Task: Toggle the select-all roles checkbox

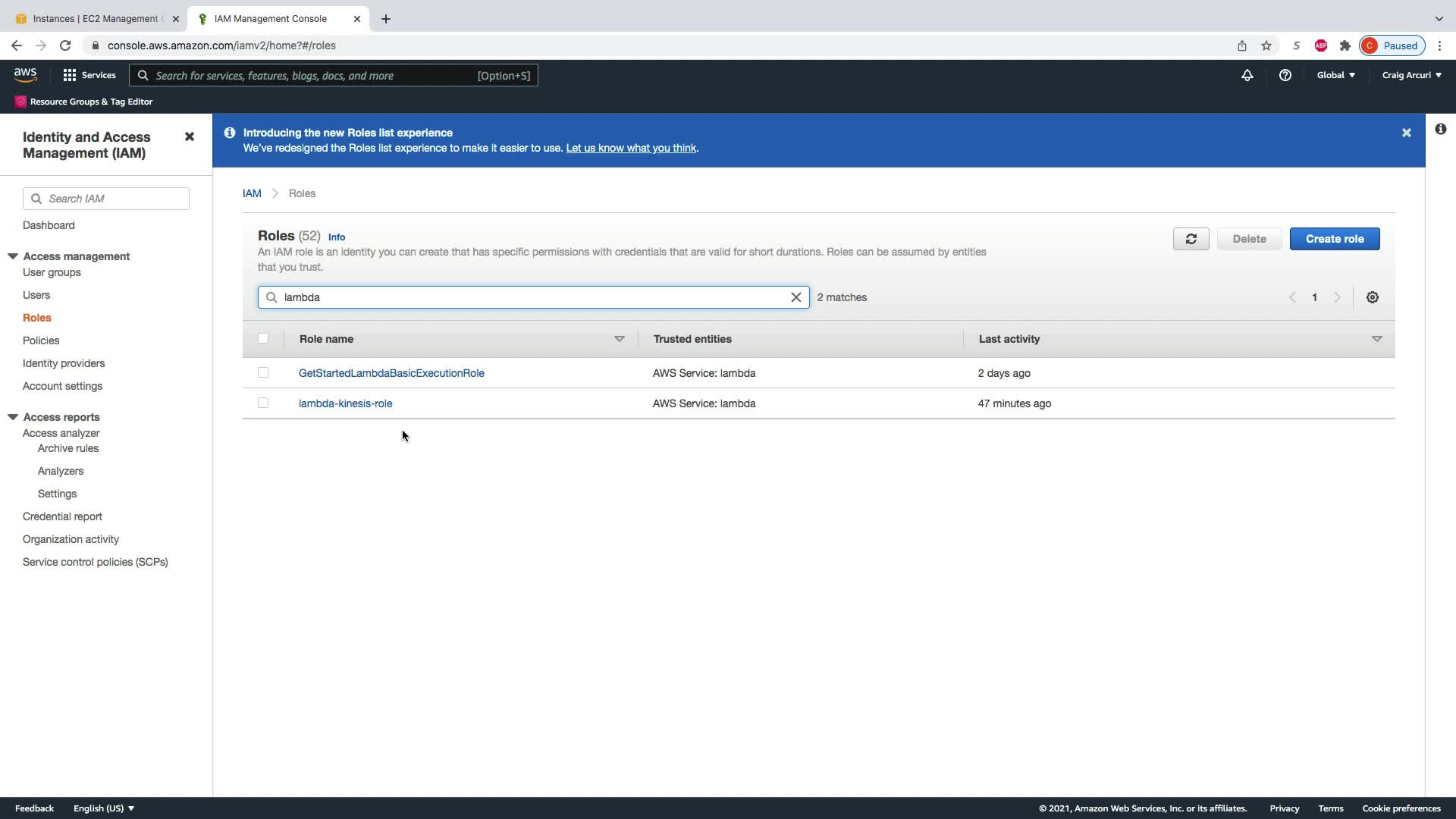Action: tap(263, 338)
